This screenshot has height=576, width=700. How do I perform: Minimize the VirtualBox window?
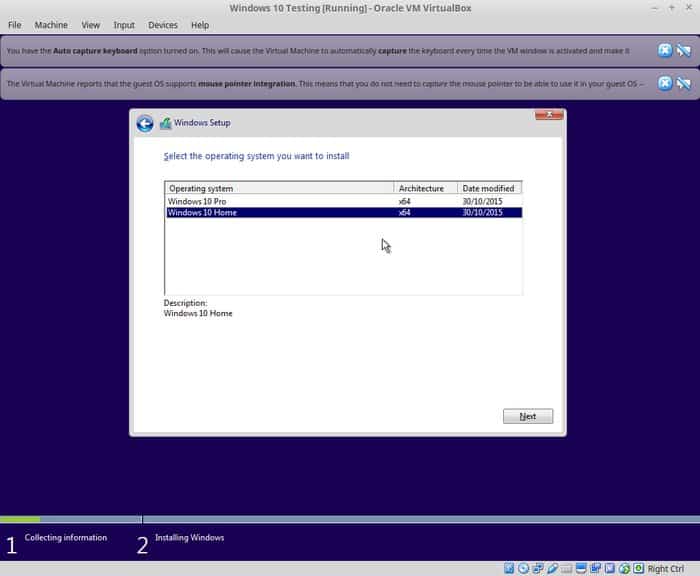pyautogui.click(x=655, y=8)
